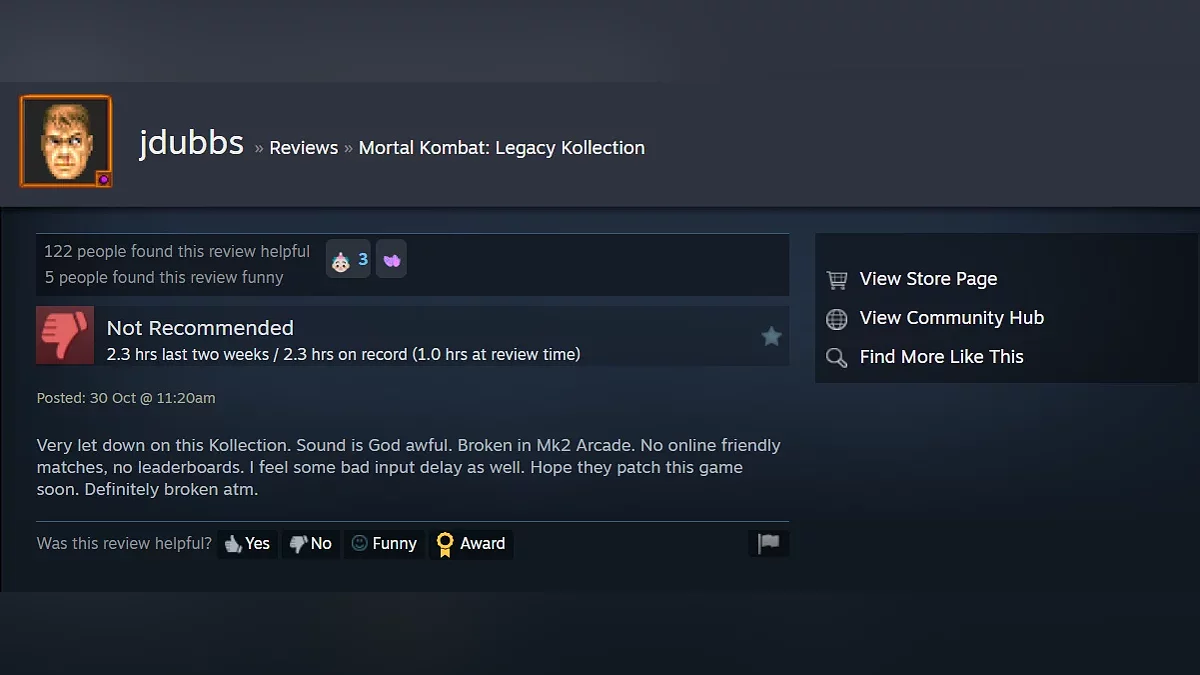Click the purple heart award icon

[x=391, y=260]
